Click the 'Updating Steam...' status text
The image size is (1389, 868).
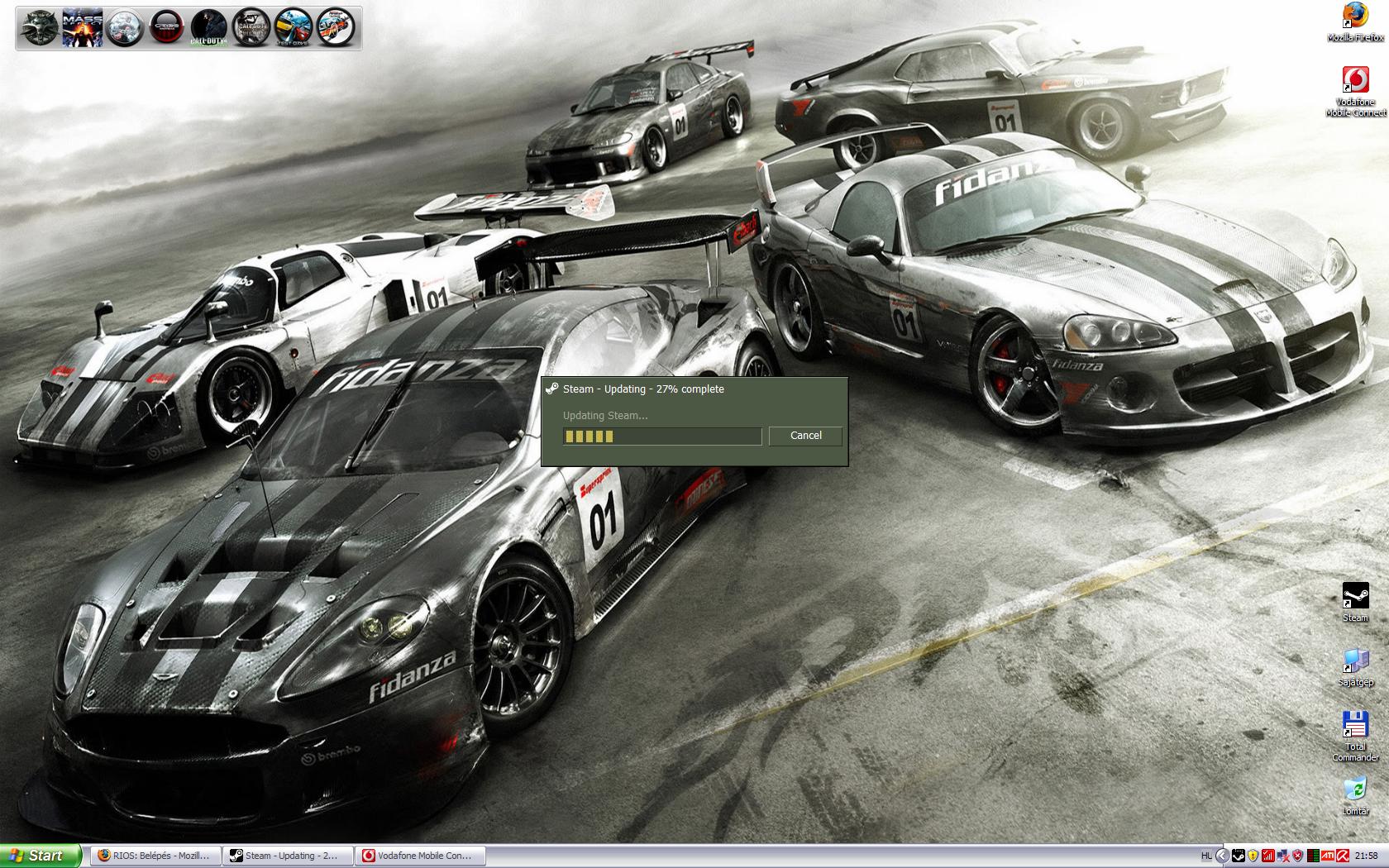point(605,416)
